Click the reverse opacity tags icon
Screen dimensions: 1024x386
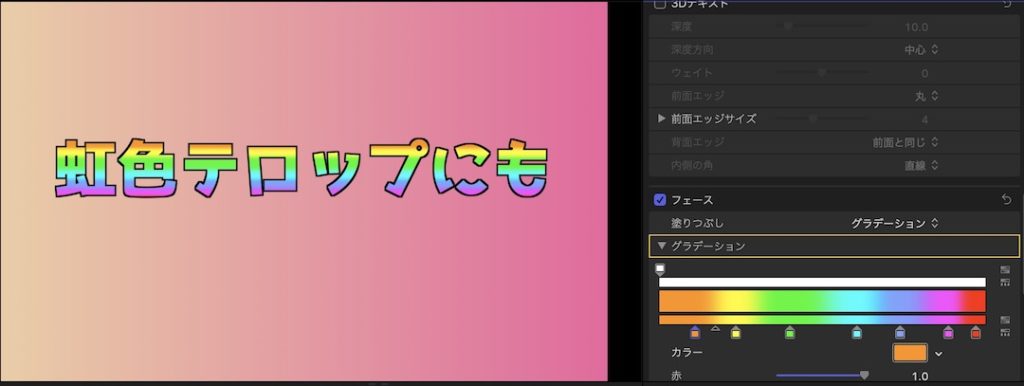point(1005,270)
